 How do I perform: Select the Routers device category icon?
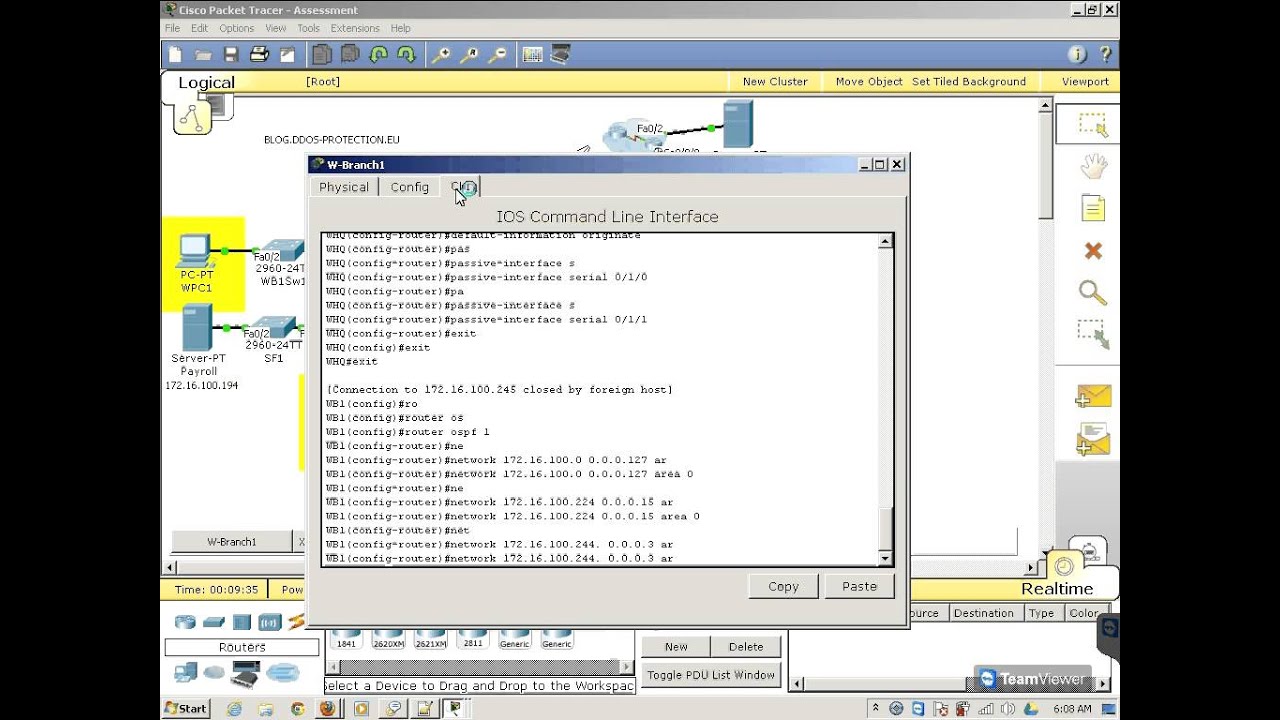pyautogui.click(x=185, y=621)
